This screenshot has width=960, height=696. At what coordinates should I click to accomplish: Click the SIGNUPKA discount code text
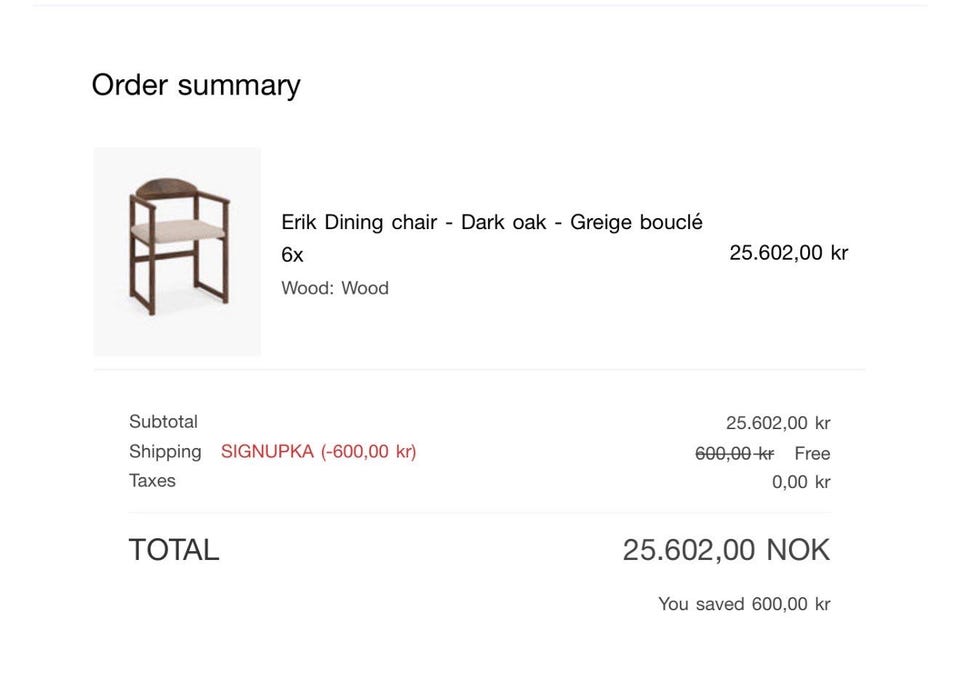tap(318, 452)
